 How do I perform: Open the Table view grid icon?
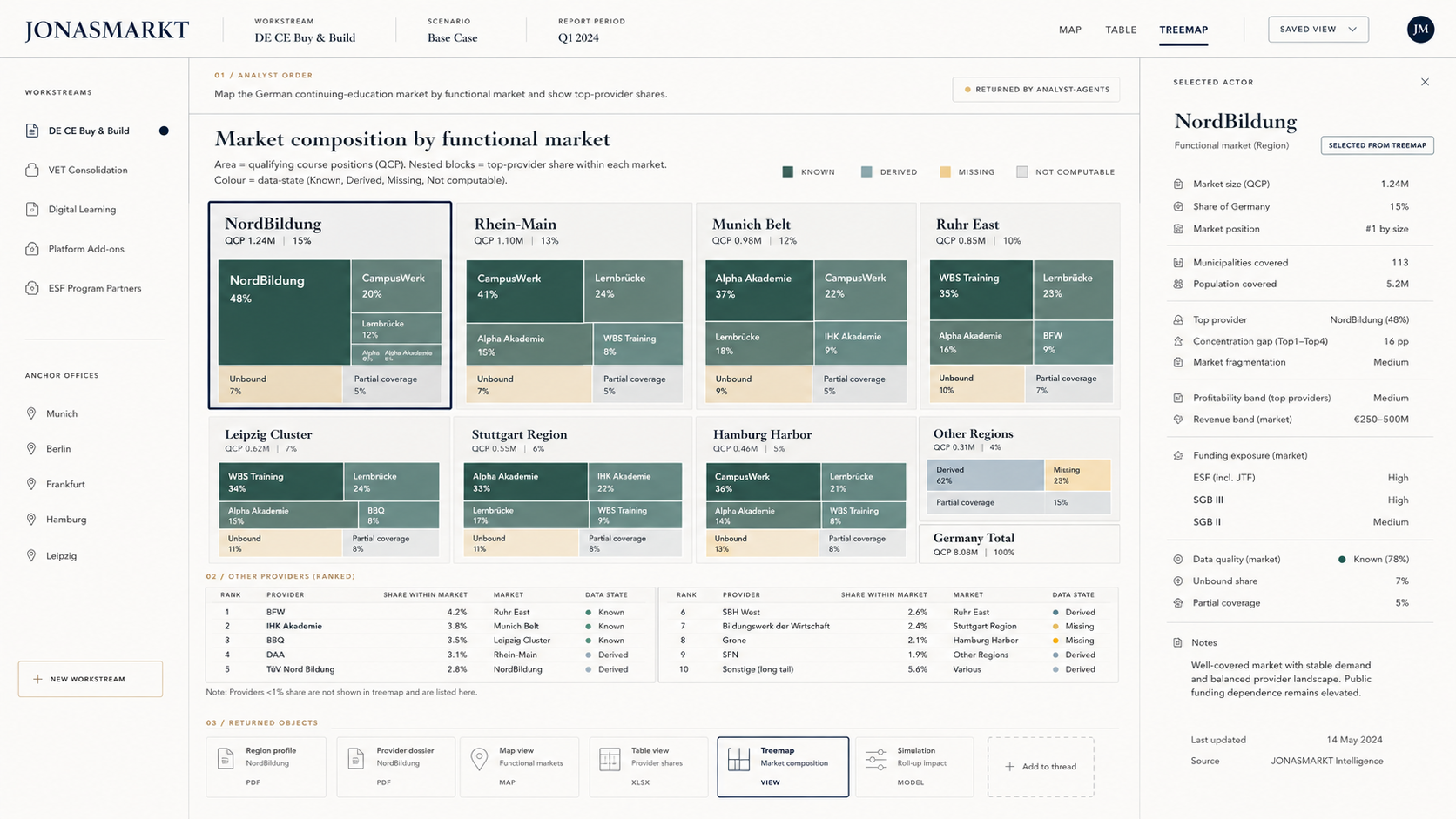(610, 759)
